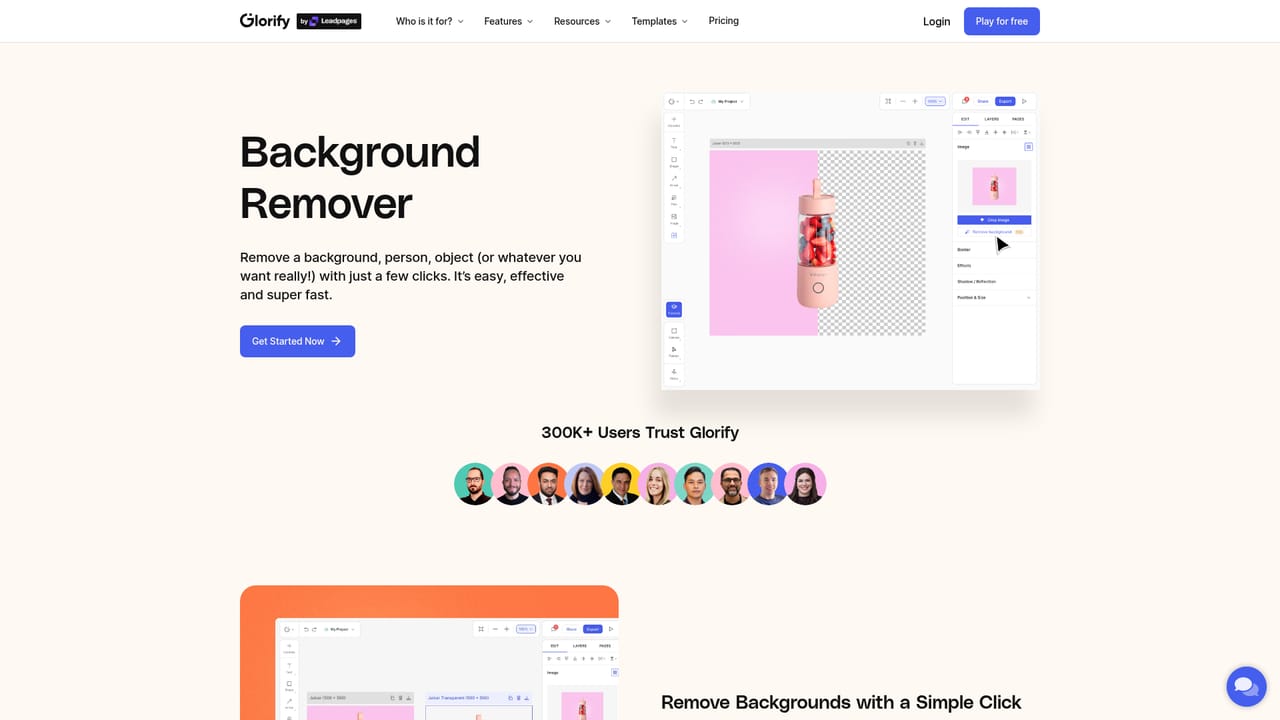Click the paragraph starting "Remove a background, person"
This screenshot has height=720, width=1280.
(411, 276)
